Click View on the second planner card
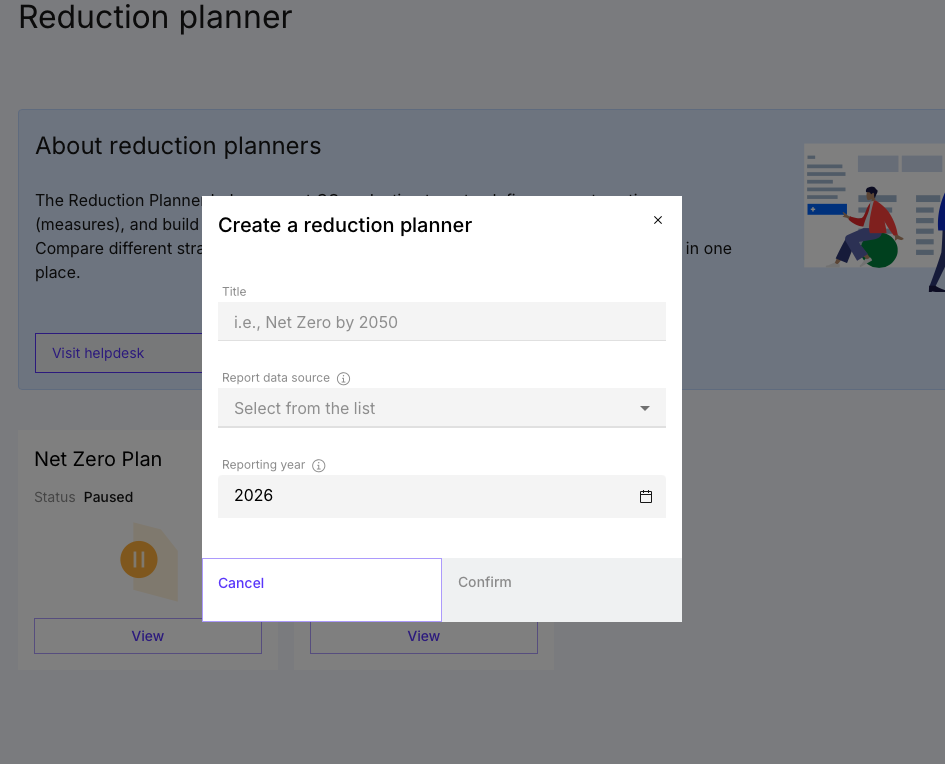The height and width of the screenshot is (764, 945). (424, 636)
